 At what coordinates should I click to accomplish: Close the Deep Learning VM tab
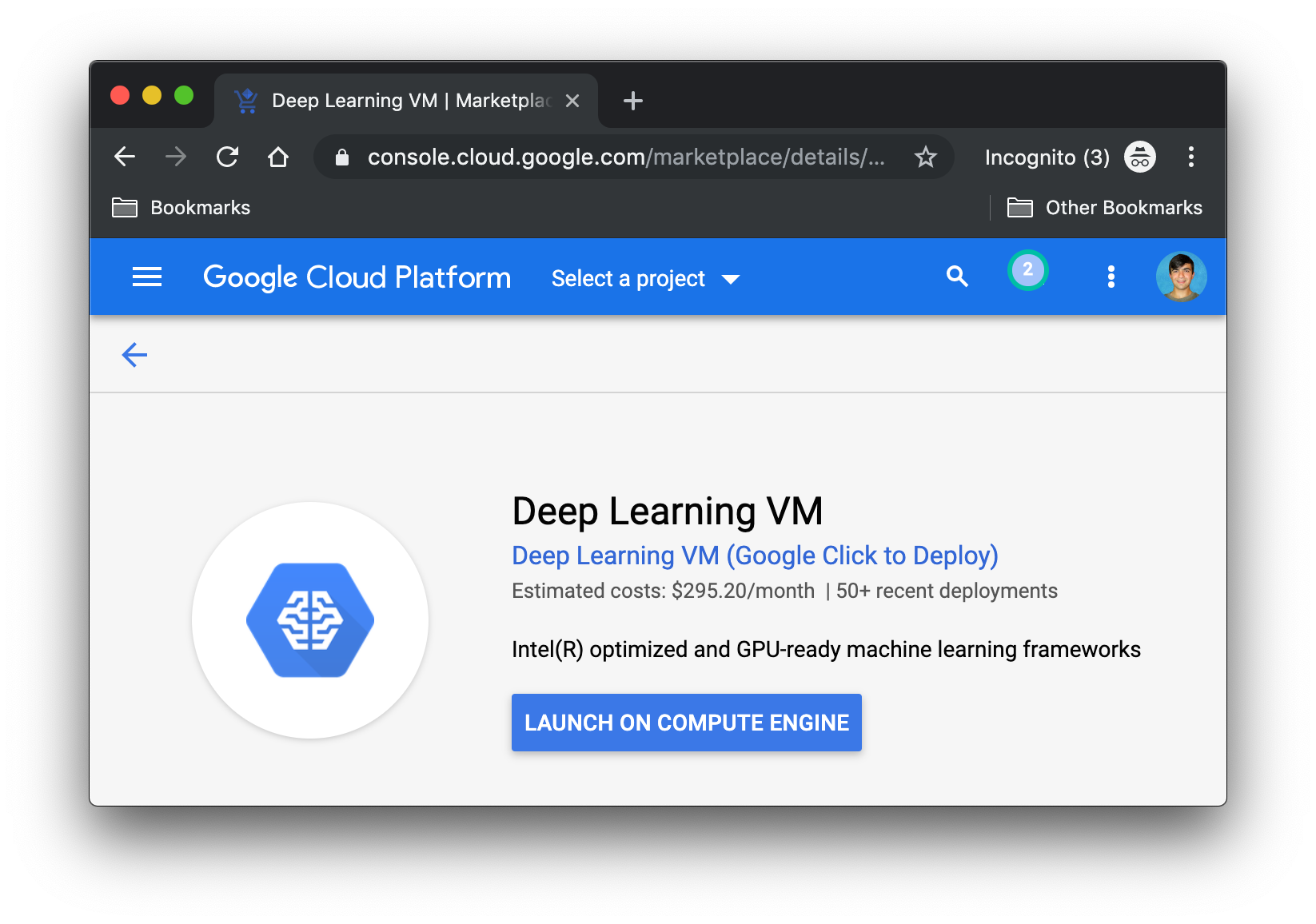click(x=572, y=101)
